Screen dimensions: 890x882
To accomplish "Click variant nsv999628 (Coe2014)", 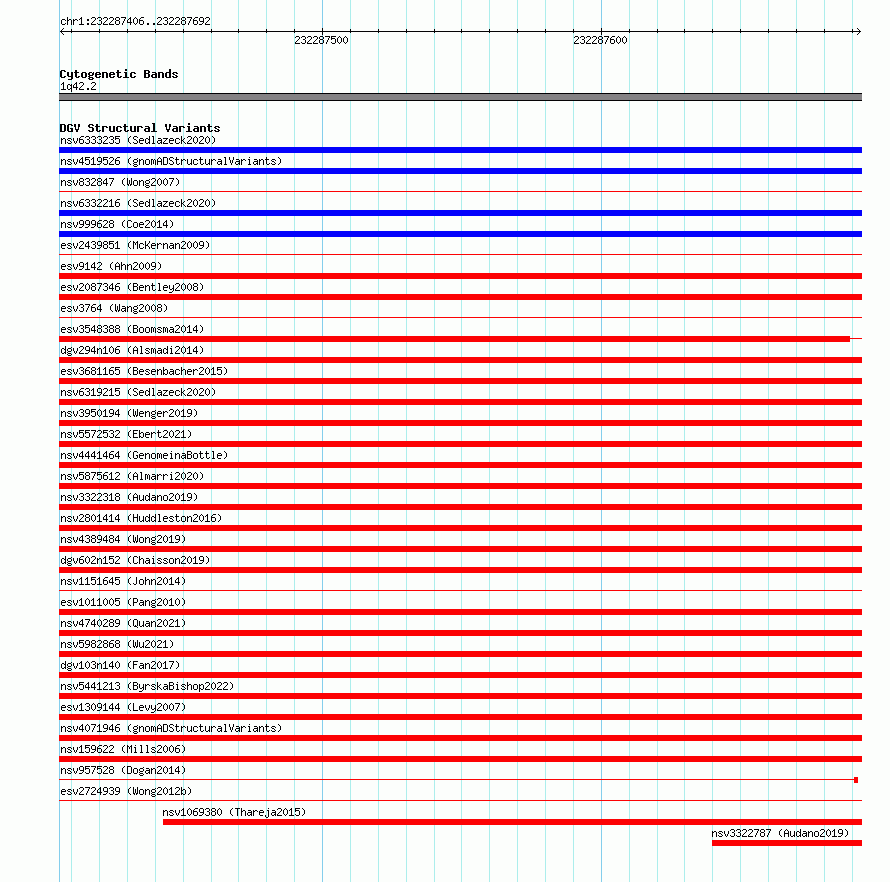I will click(117, 224).
